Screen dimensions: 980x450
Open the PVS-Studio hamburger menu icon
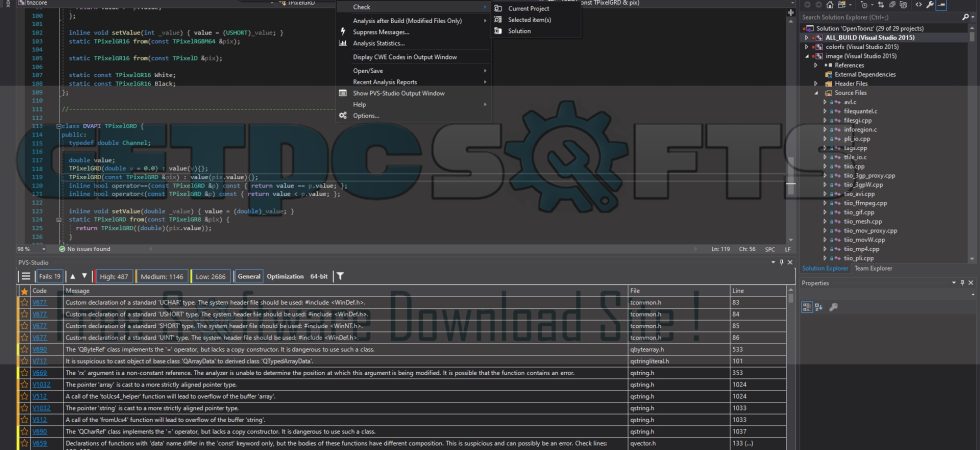tap(26, 276)
